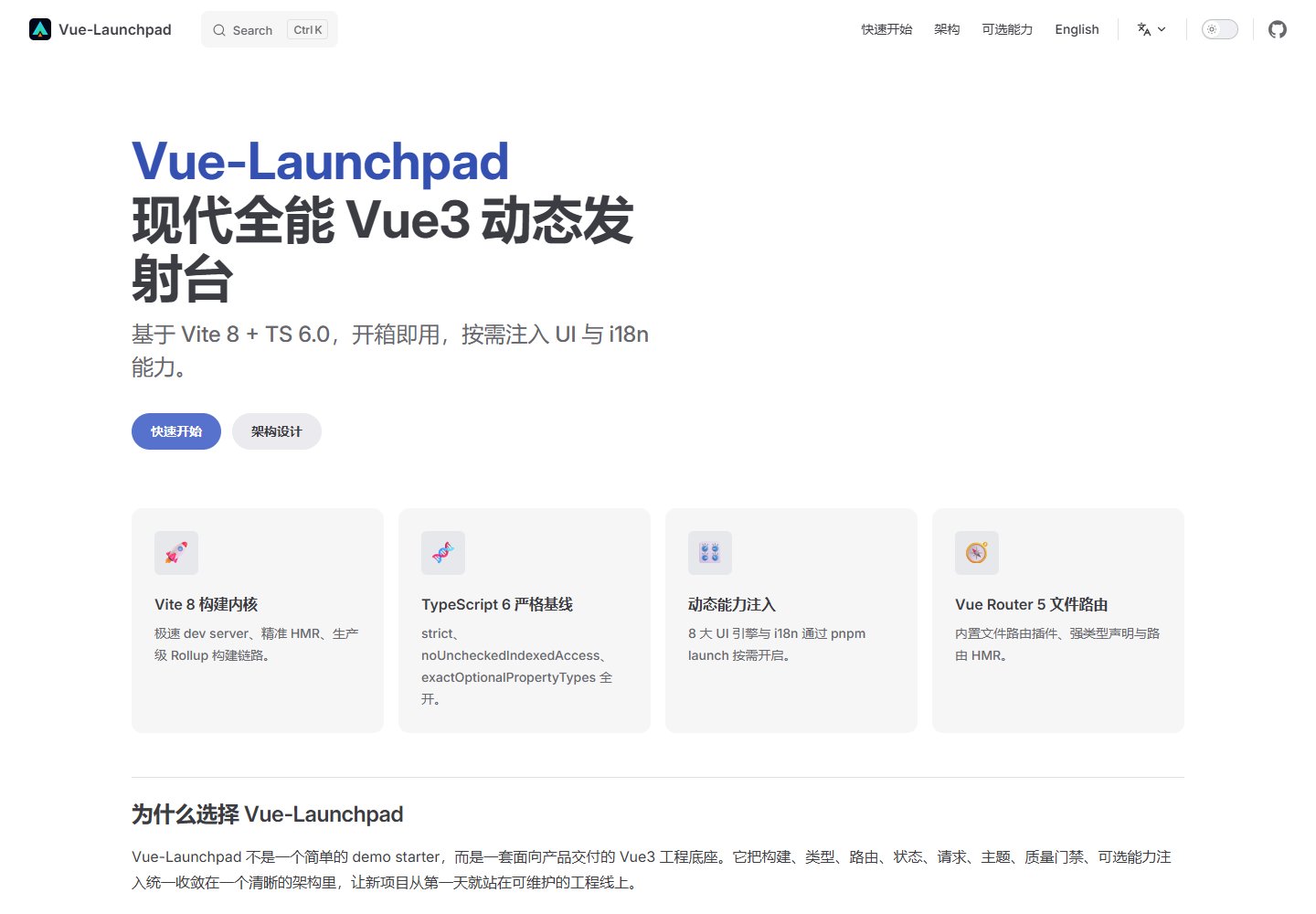Click the large blue Vue-Launchpad hero title

[x=320, y=162]
